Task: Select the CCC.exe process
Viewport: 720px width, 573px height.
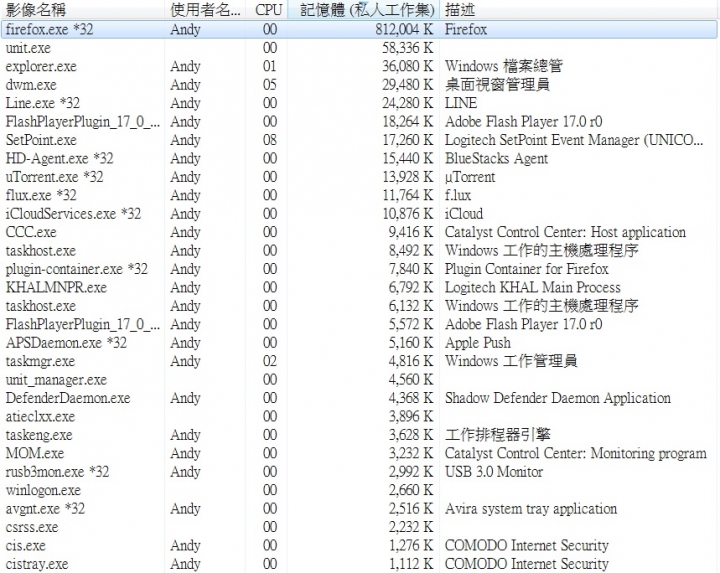Action: pyautogui.click(x=359, y=232)
